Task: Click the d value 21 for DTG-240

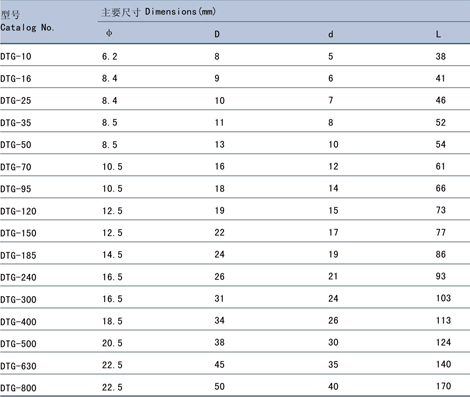Action: [333, 276]
